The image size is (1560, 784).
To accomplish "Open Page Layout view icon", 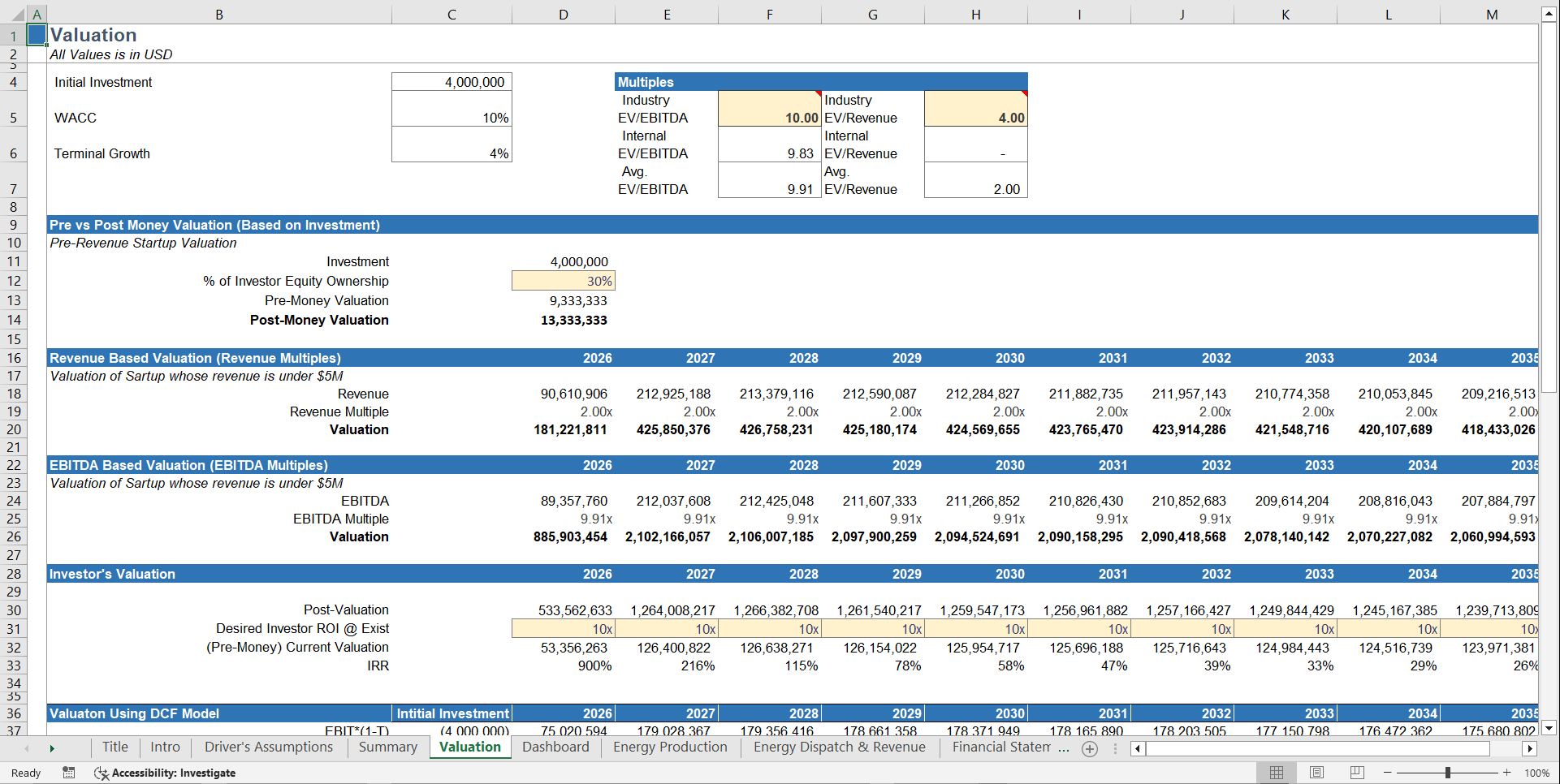I will click(1316, 773).
